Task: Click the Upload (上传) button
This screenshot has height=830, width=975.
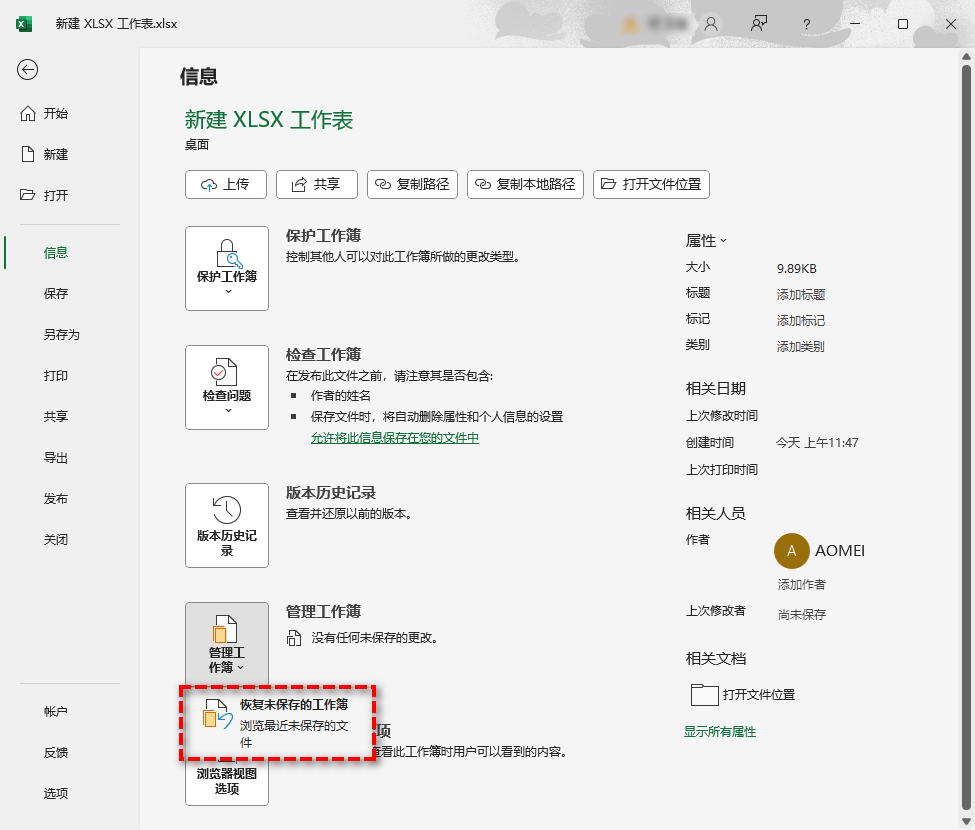Action: pyautogui.click(x=225, y=184)
